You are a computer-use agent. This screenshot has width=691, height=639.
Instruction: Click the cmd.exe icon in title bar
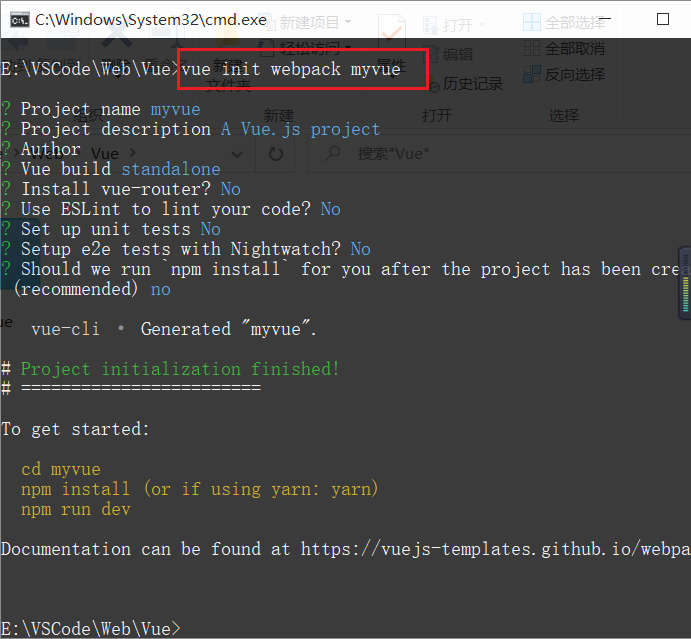17,18
